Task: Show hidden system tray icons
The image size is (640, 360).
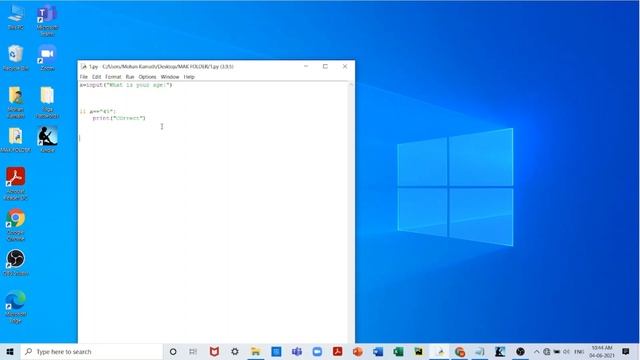Action: 537,351
